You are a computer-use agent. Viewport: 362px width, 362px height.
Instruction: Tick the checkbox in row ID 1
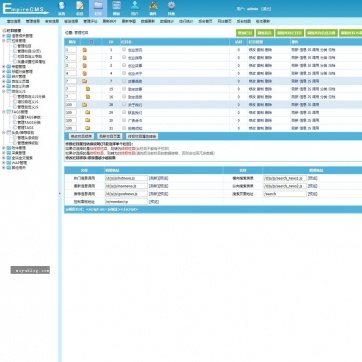click(124, 50)
